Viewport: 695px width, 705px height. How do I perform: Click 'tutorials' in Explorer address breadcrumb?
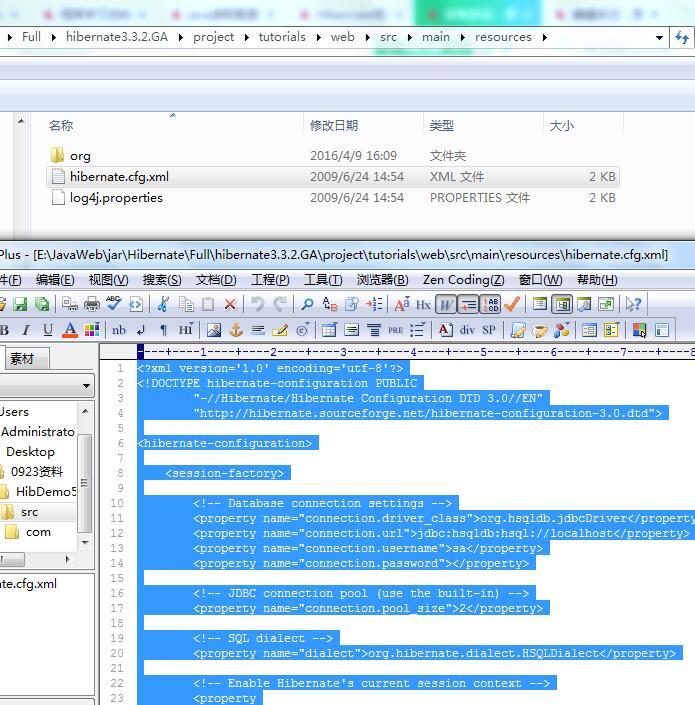(282, 37)
